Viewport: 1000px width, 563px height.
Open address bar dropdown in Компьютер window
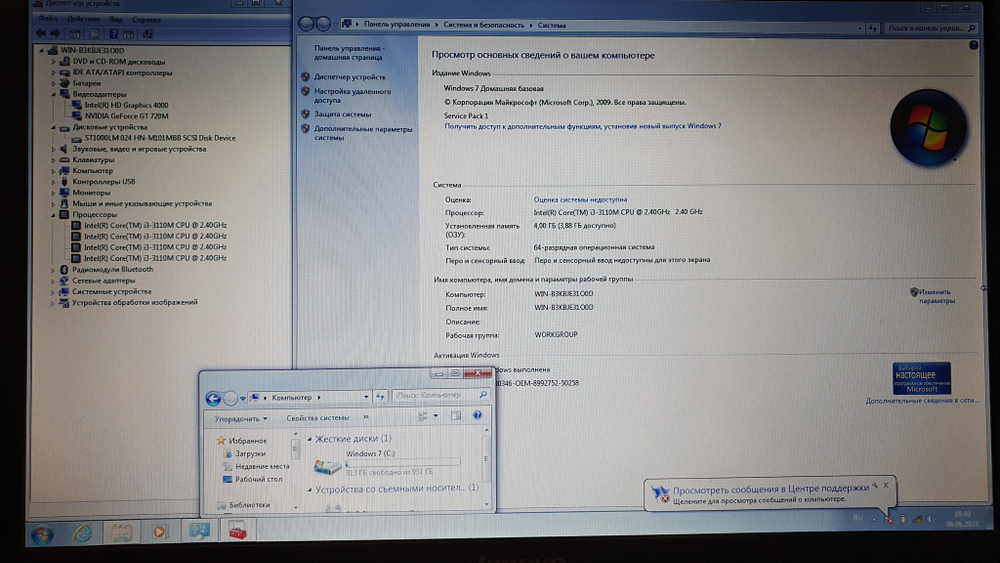[x=366, y=397]
